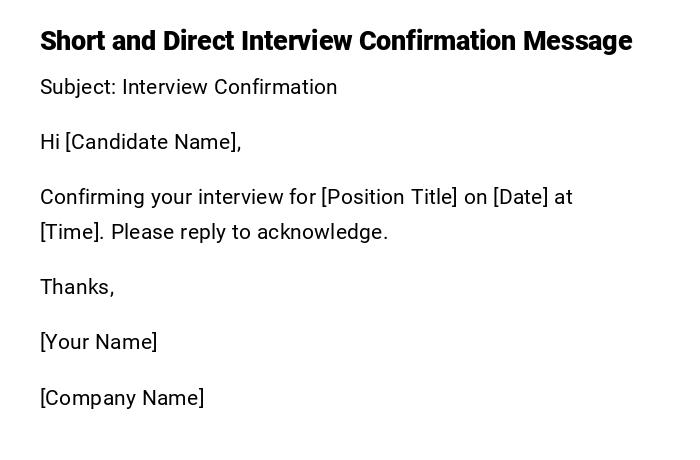Select the [Position Title] placeholder
The height and width of the screenshot is (460, 700).
pos(389,197)
